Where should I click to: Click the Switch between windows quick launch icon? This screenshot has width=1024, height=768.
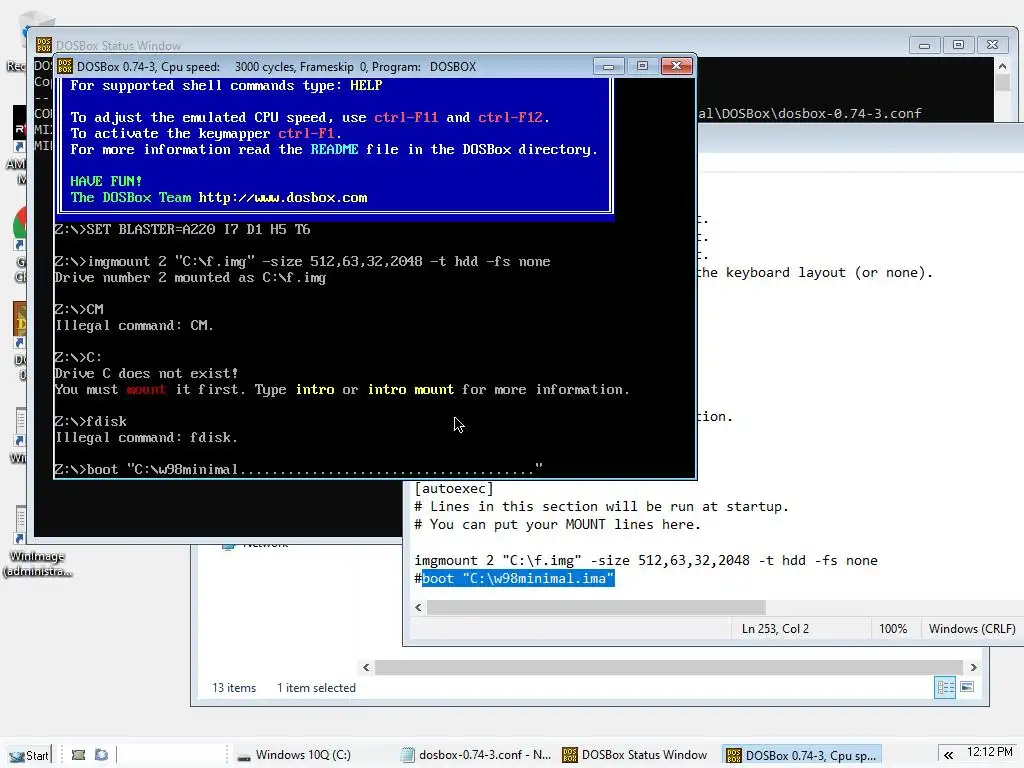pos(101,755)
